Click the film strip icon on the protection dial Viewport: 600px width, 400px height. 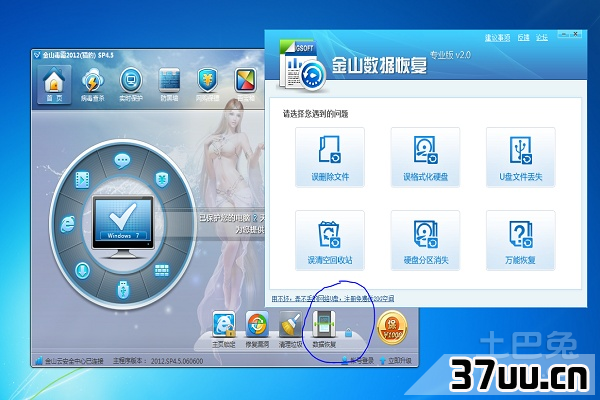pos(82,180)
